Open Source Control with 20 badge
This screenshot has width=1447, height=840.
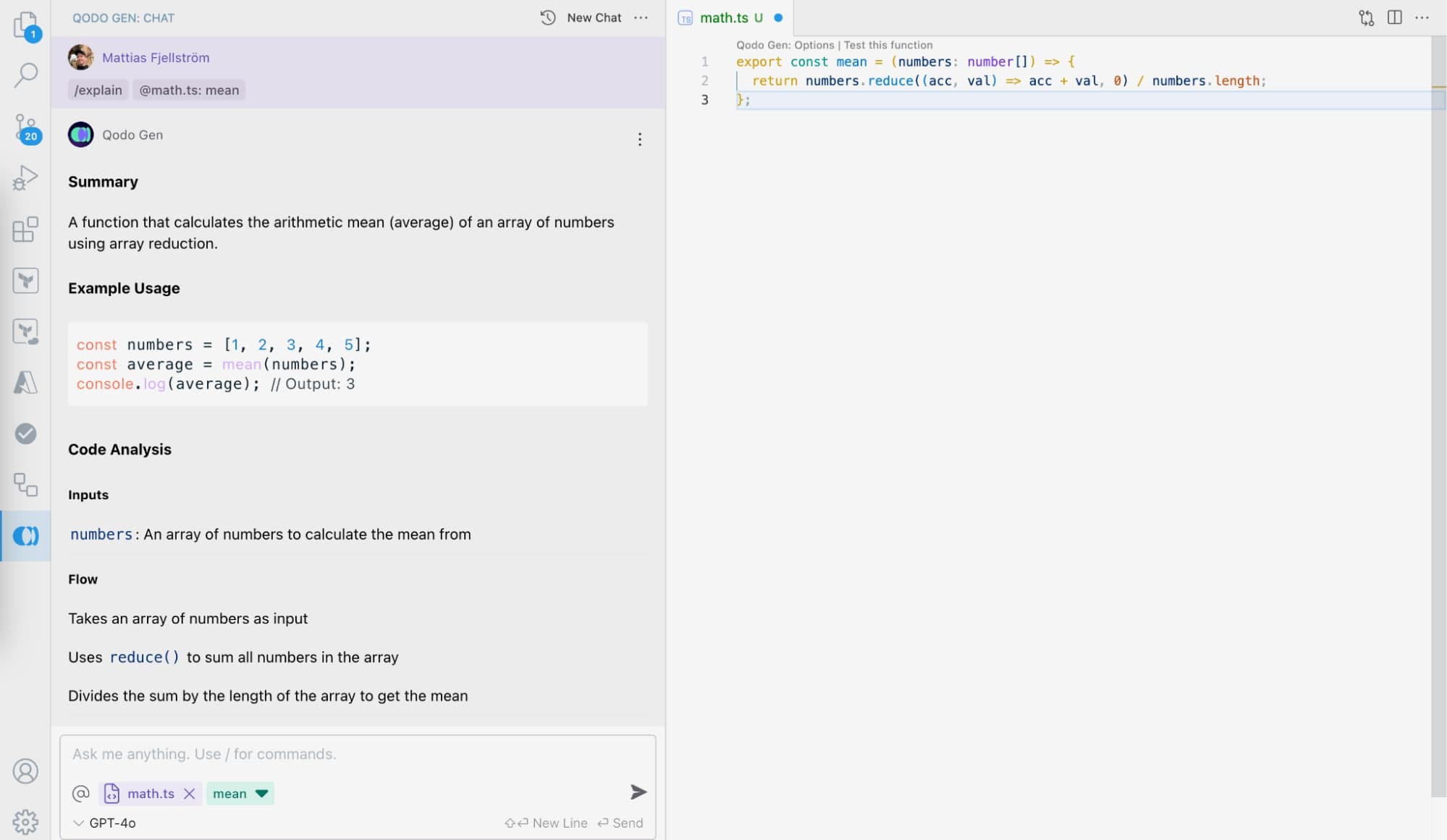(x=25, y=127)
